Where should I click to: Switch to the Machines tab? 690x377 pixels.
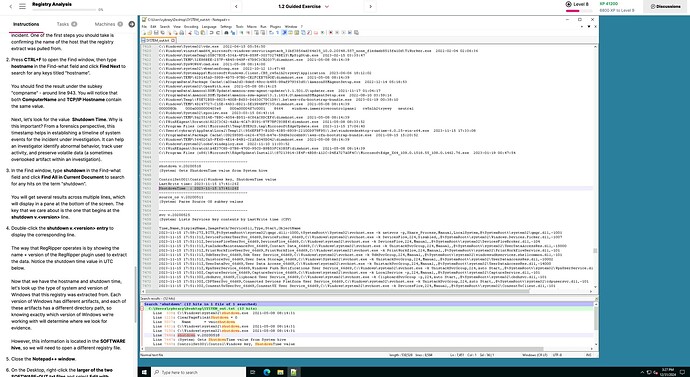[109, 24]
